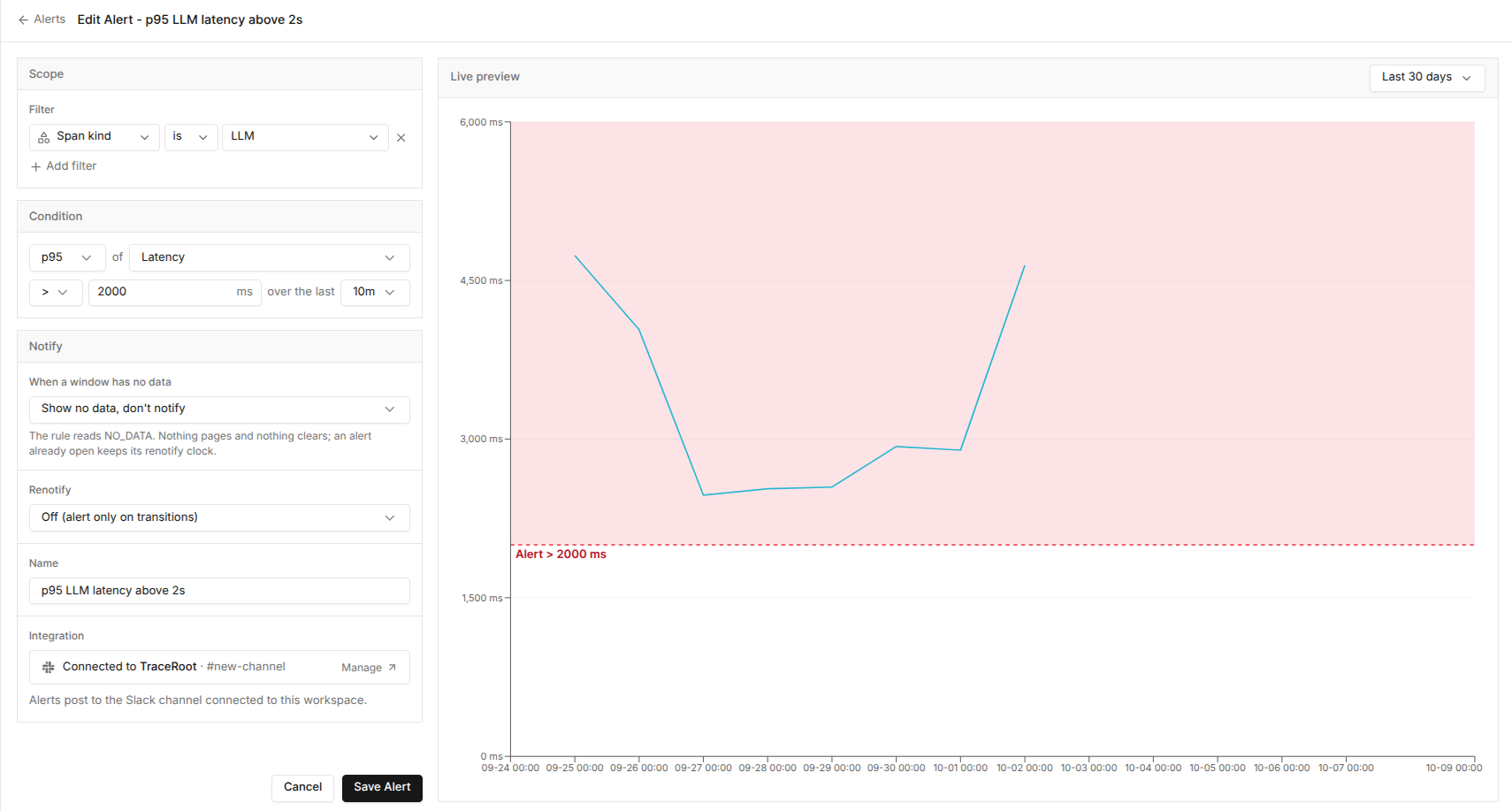Open the 'is' operator dropdown

point(191,137)
